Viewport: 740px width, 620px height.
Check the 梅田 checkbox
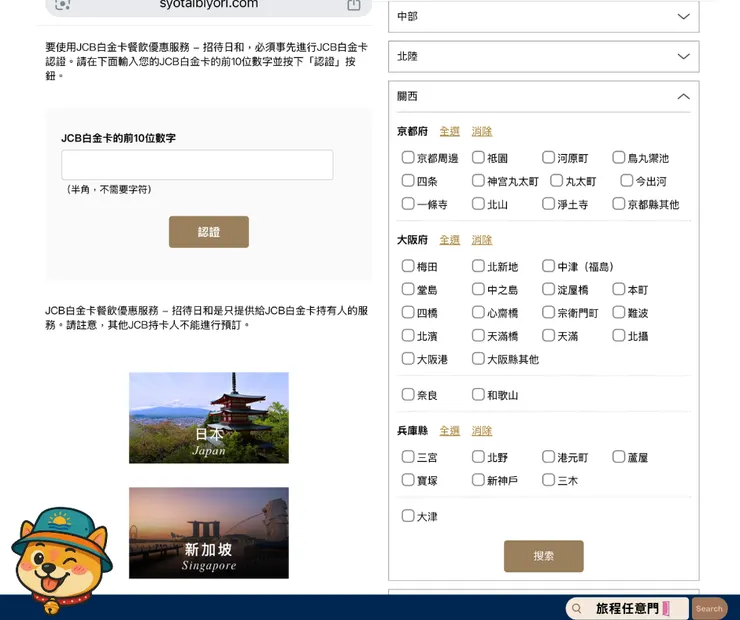pyautogui.click(x=408, y=266)
